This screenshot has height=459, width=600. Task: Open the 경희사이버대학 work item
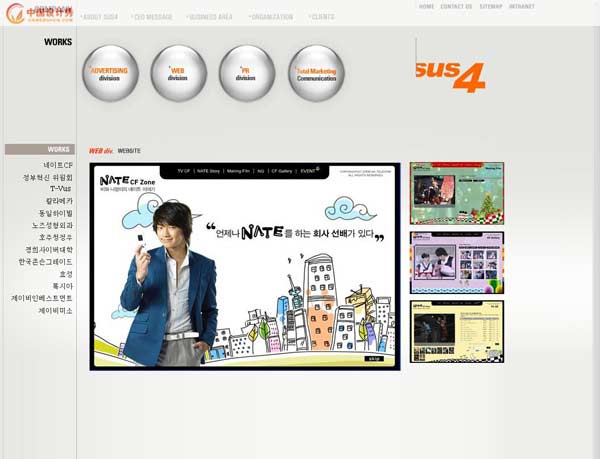[x=49, y=250]
